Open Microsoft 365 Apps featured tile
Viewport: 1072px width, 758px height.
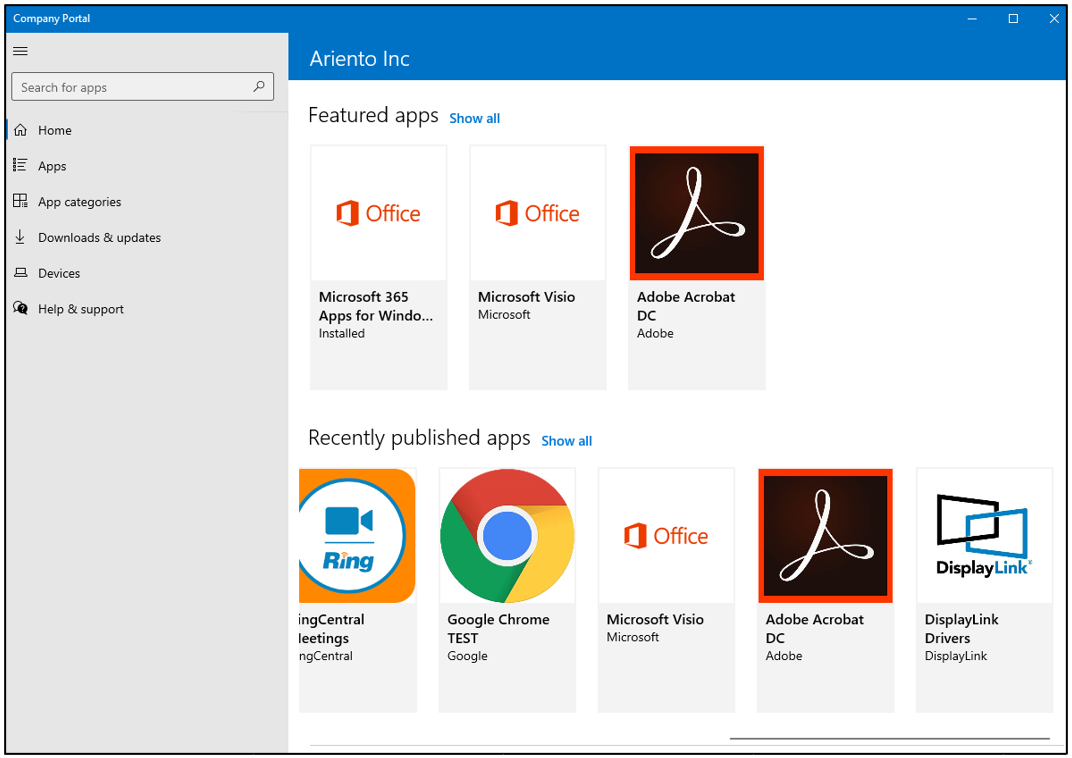click(x=378, y=267)
